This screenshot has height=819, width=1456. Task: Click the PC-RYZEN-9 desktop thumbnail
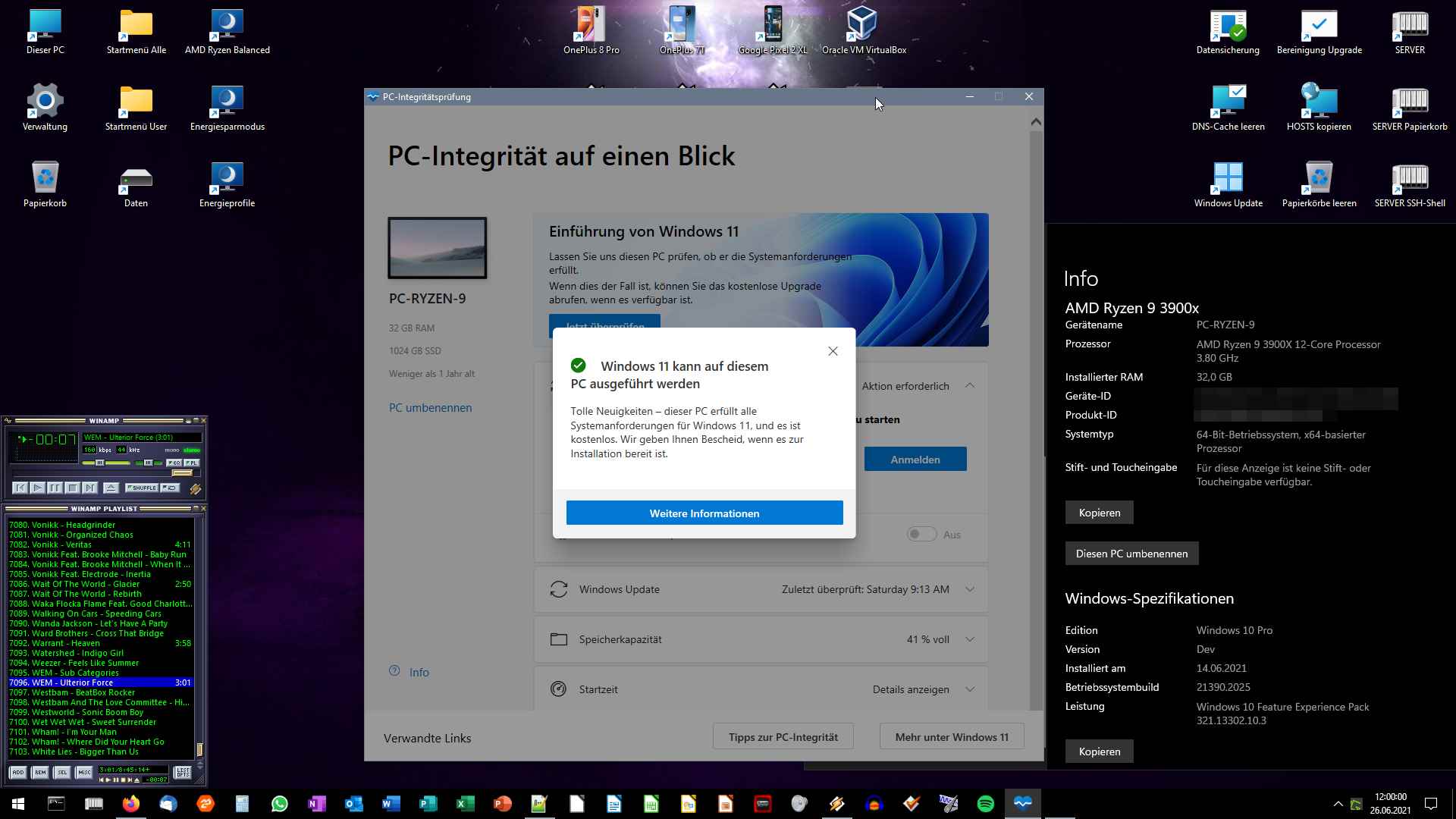(x=438, y=248)
